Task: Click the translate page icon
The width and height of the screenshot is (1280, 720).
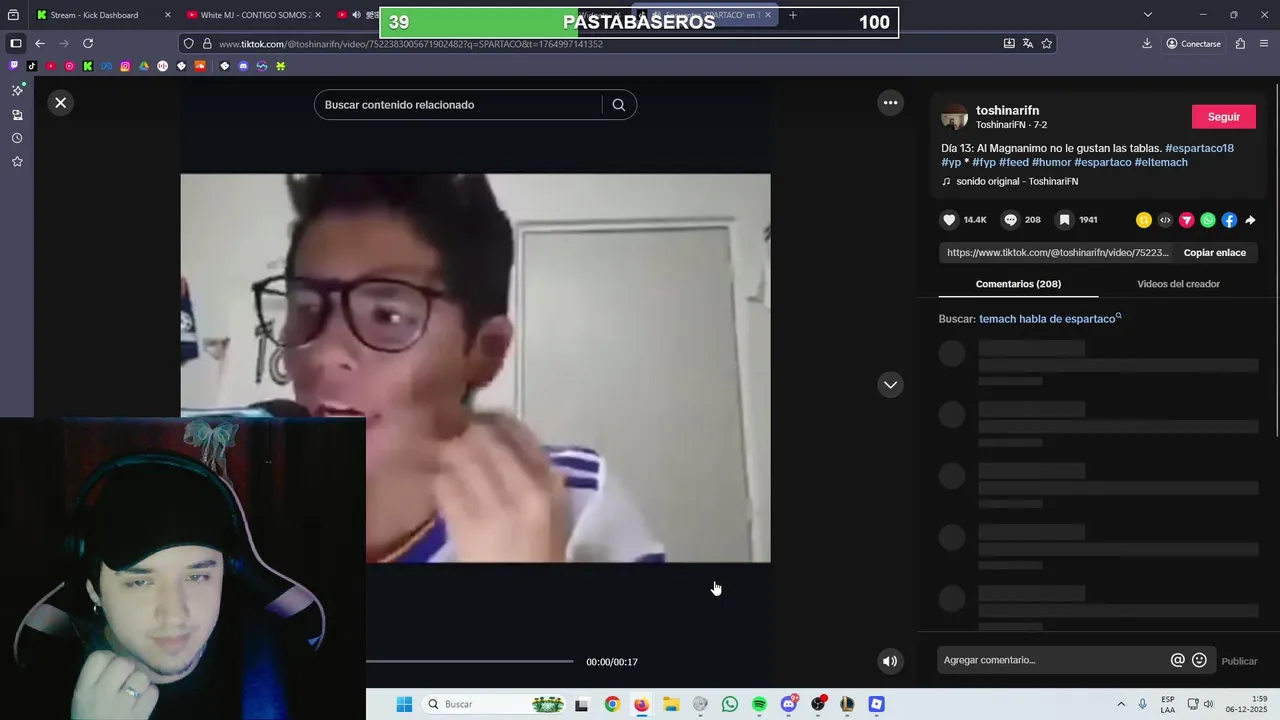Action: (1028, 43)
